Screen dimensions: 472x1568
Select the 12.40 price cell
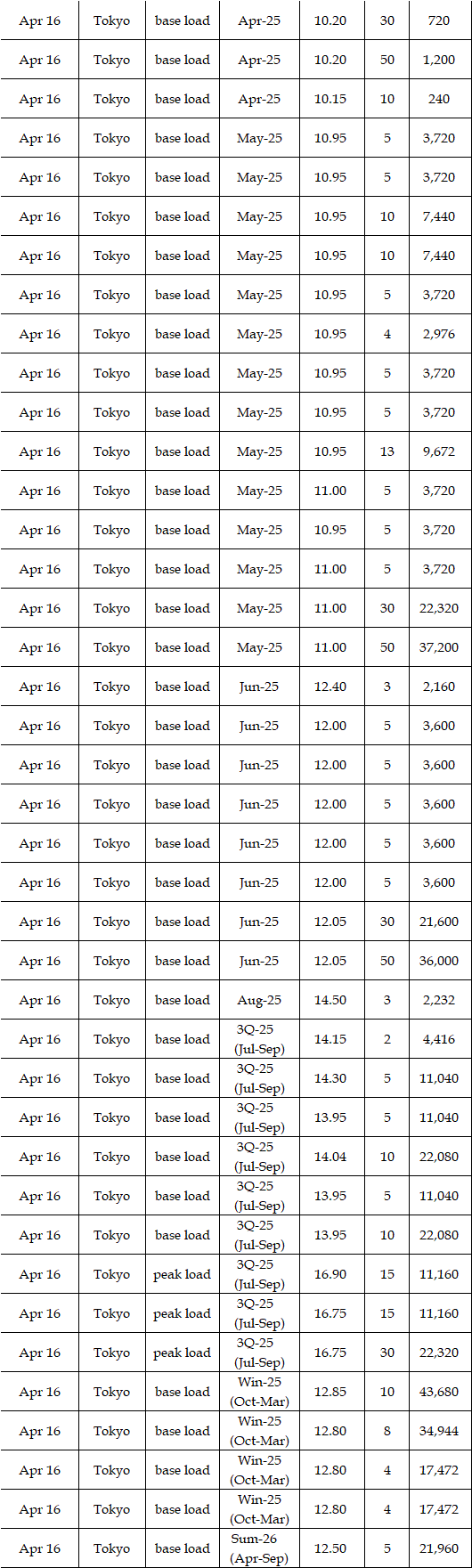click(x=330, y=687)
